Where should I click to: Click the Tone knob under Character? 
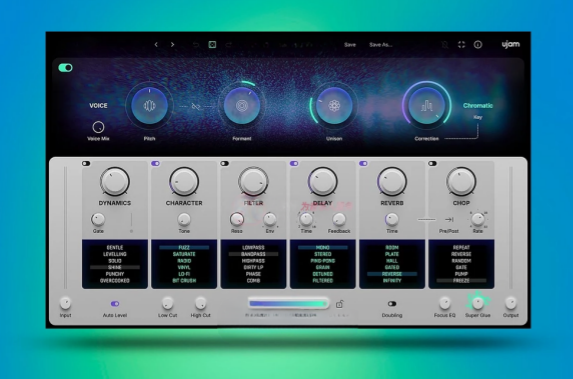184,219
